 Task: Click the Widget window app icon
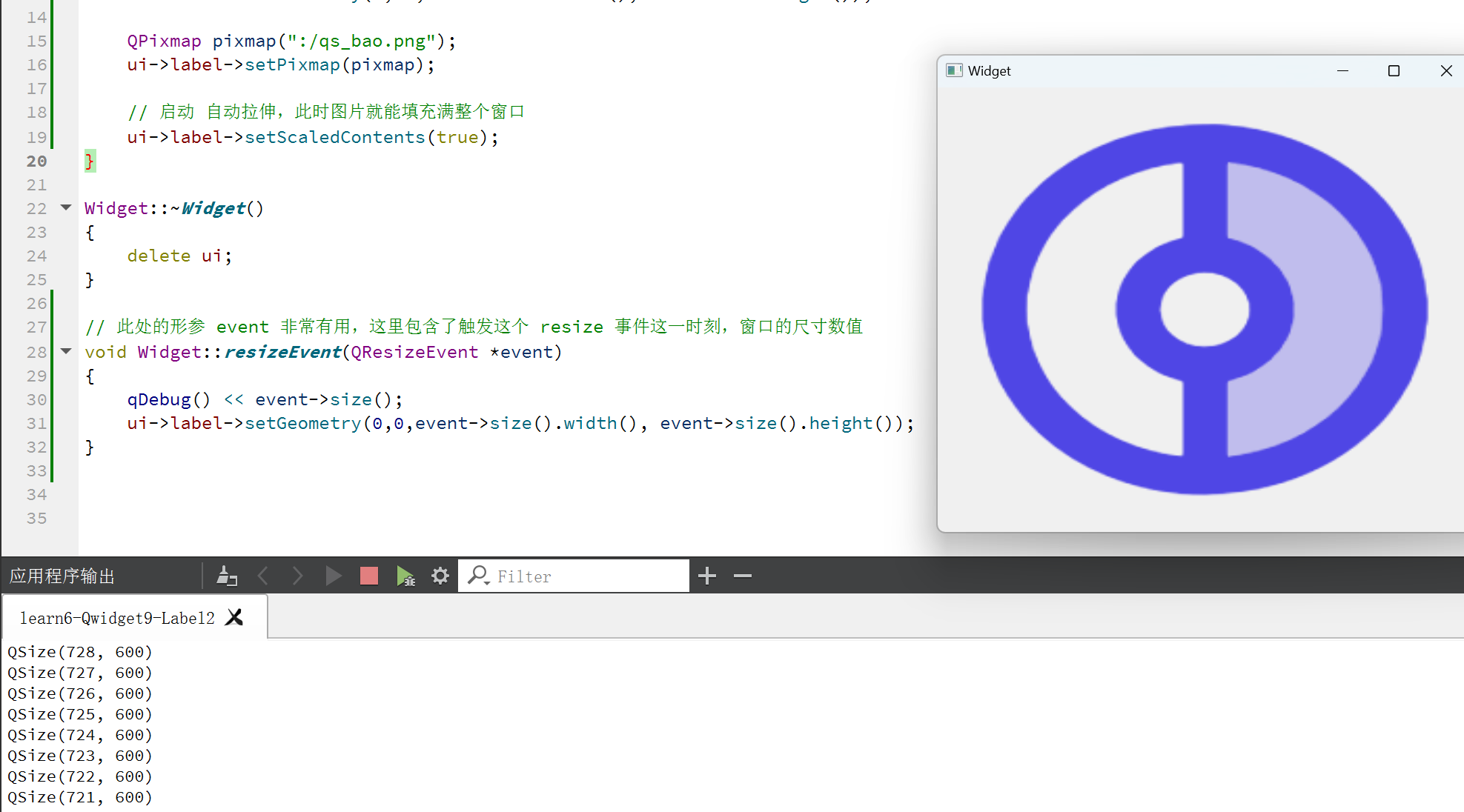954,70
